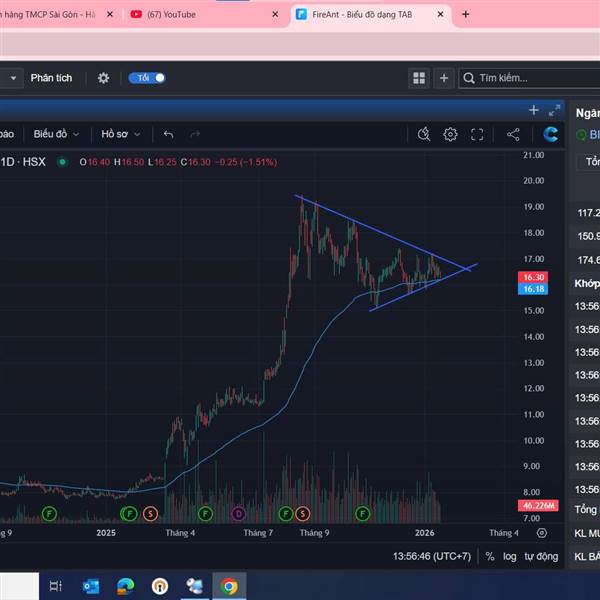Click the C16.30 close value in the legend
The width and height of the screenshot is (600, 600).
[196, 162]
